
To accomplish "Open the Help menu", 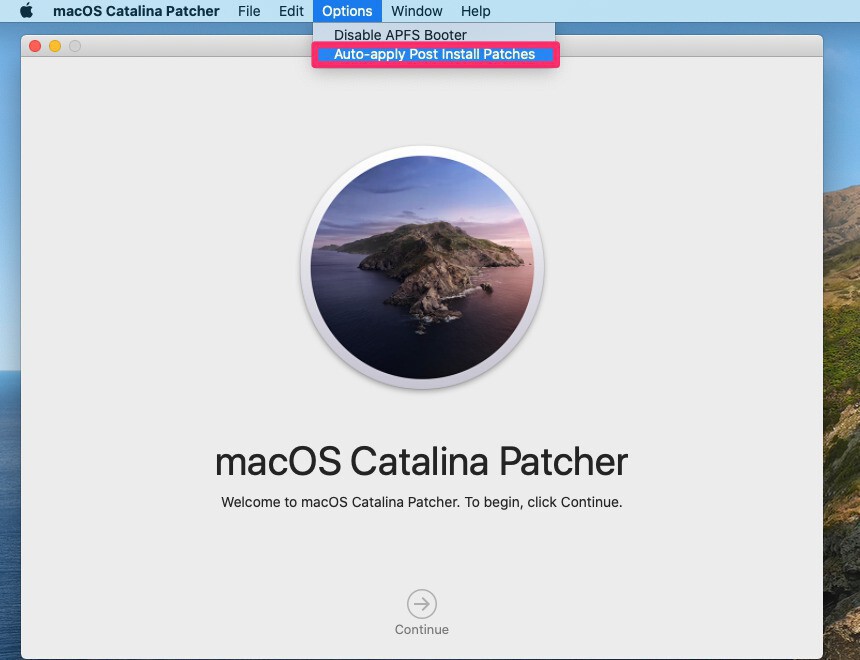I will 476,11.
